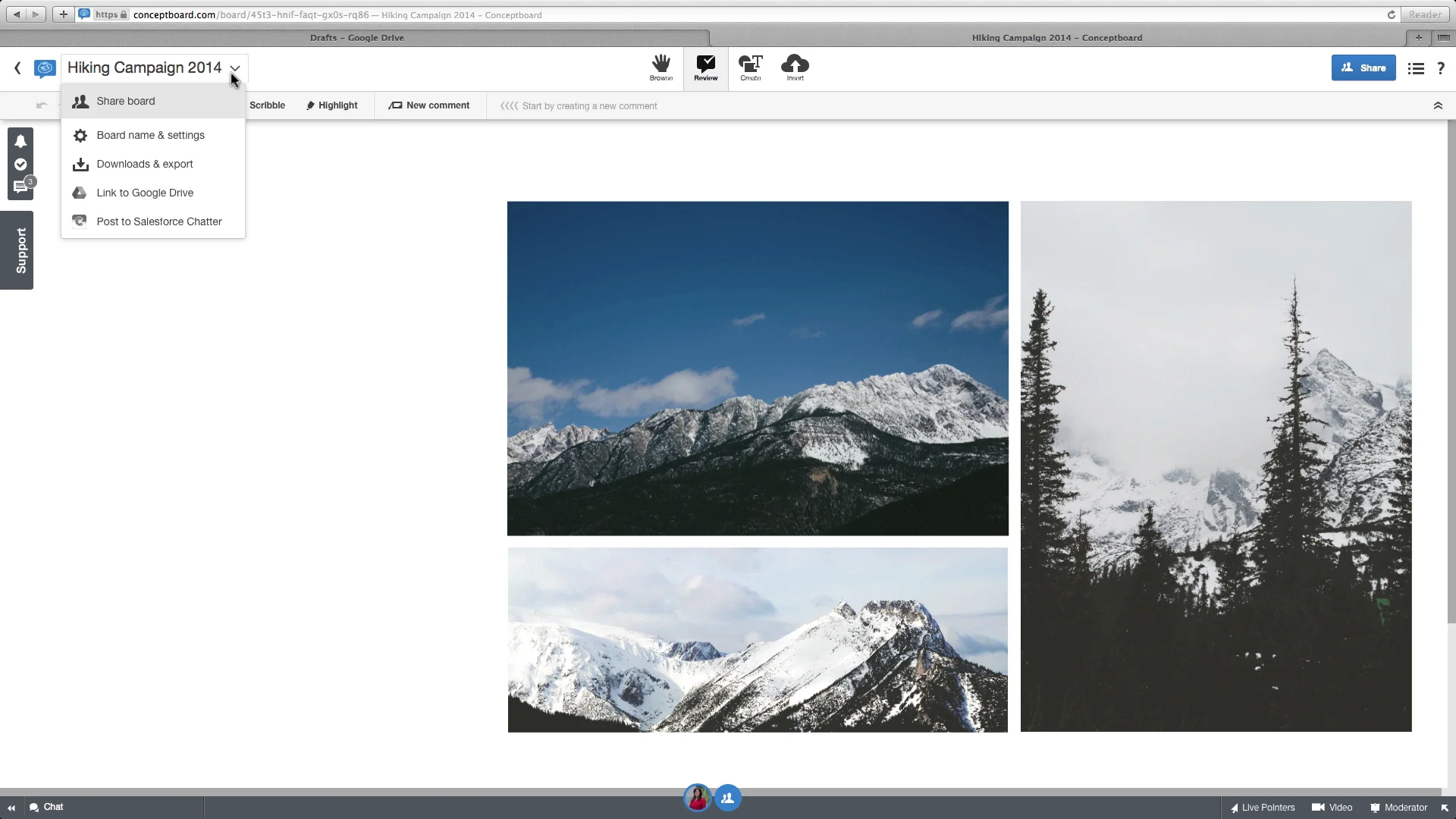
Task: Collapse bottom bar with double-arrow icon
Action: pos(11,808)
